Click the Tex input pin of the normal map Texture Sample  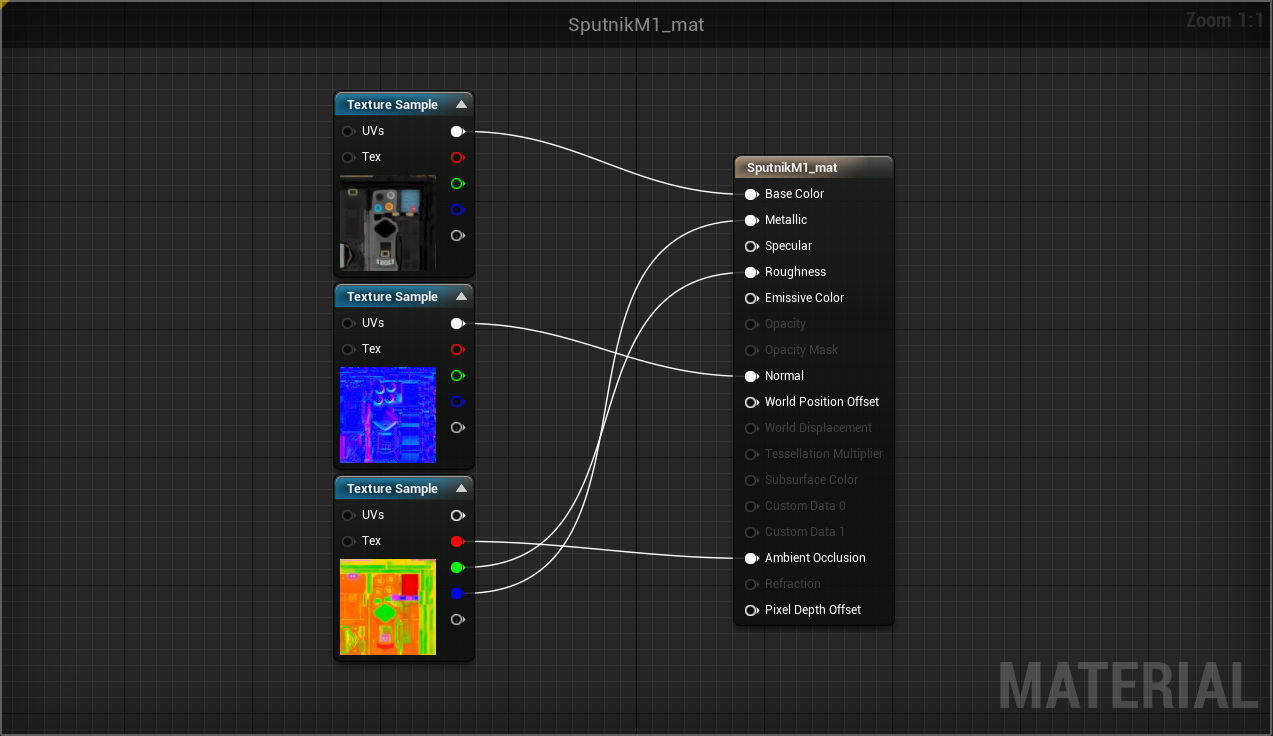pyautogui.click(x=348, y=349)
